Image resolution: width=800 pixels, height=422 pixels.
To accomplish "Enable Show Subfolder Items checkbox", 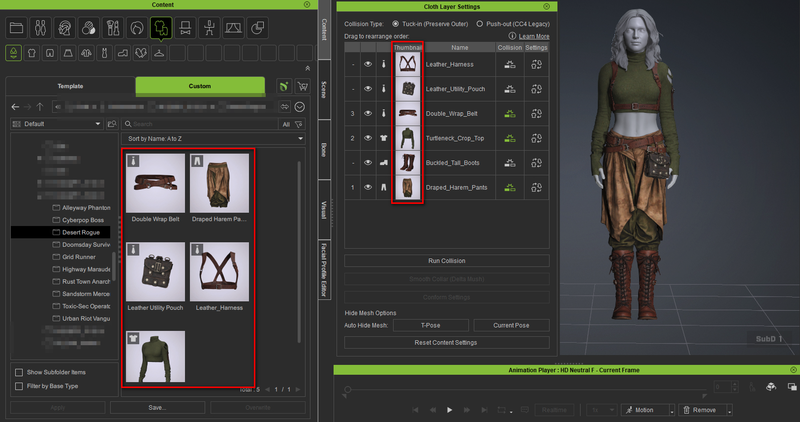I will tap(19, 372).
